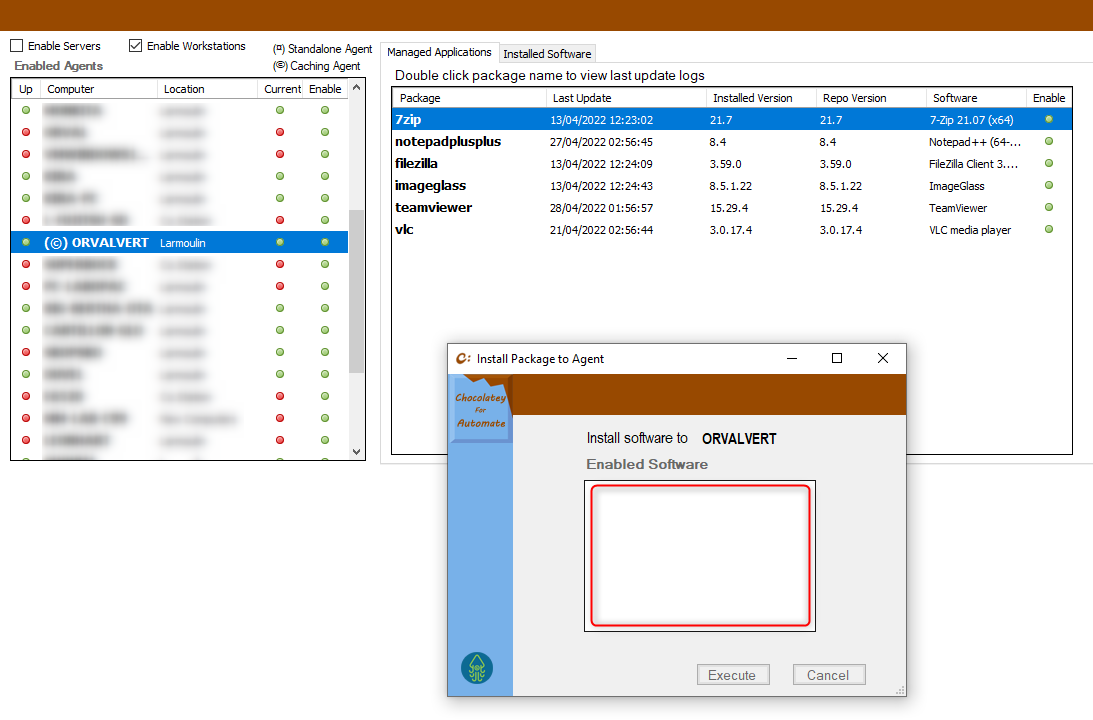Toggle the Enable Servers checkbox
This screenshot has width=1093, height=720.
[x=17, y=46]
